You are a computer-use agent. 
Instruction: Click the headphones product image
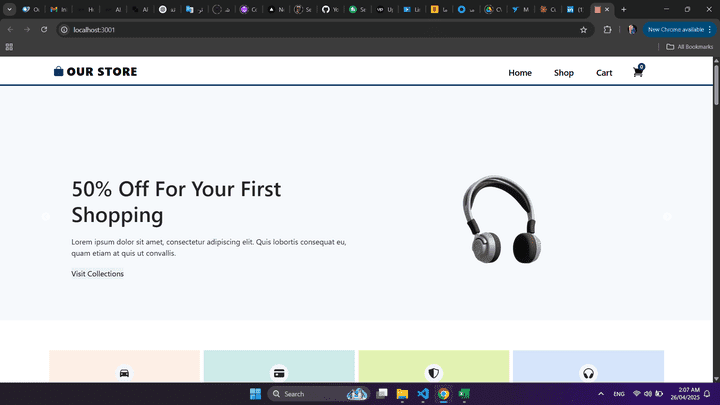point(501,219)
